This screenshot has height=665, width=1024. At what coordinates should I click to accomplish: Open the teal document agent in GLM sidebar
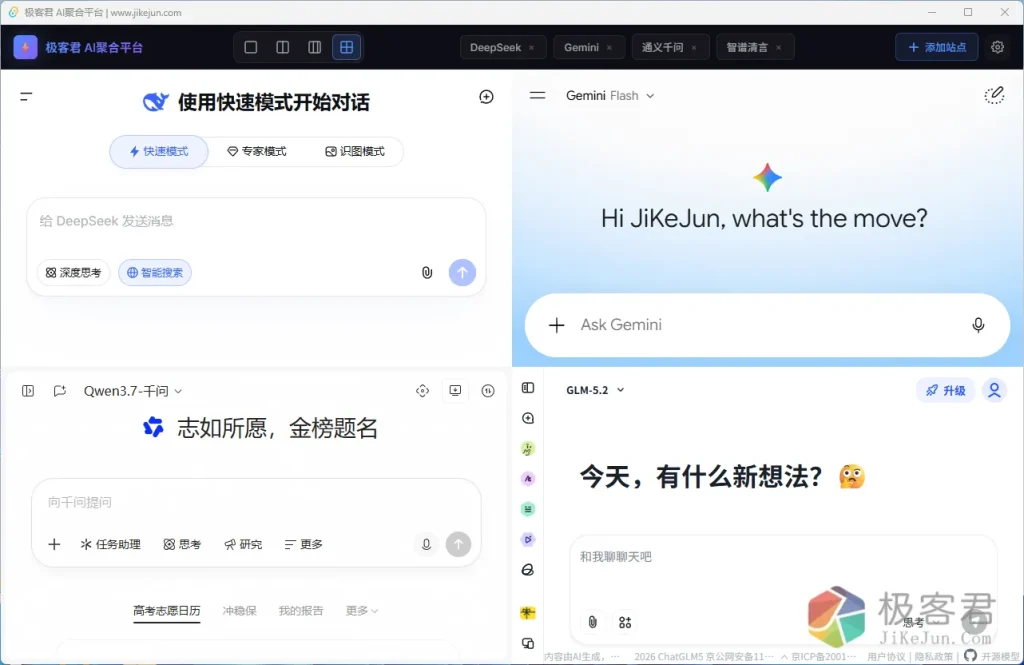[528, 509]
